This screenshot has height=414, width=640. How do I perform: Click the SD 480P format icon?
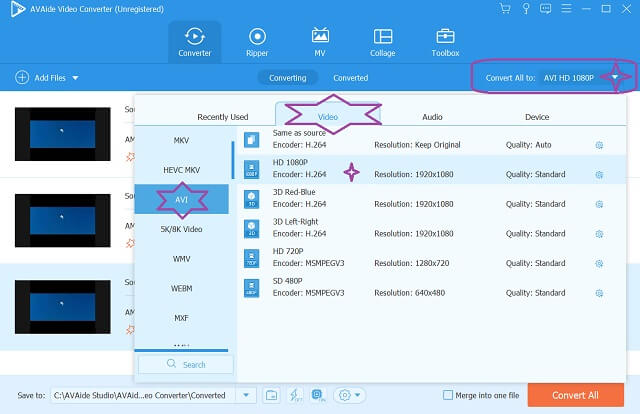251,288
